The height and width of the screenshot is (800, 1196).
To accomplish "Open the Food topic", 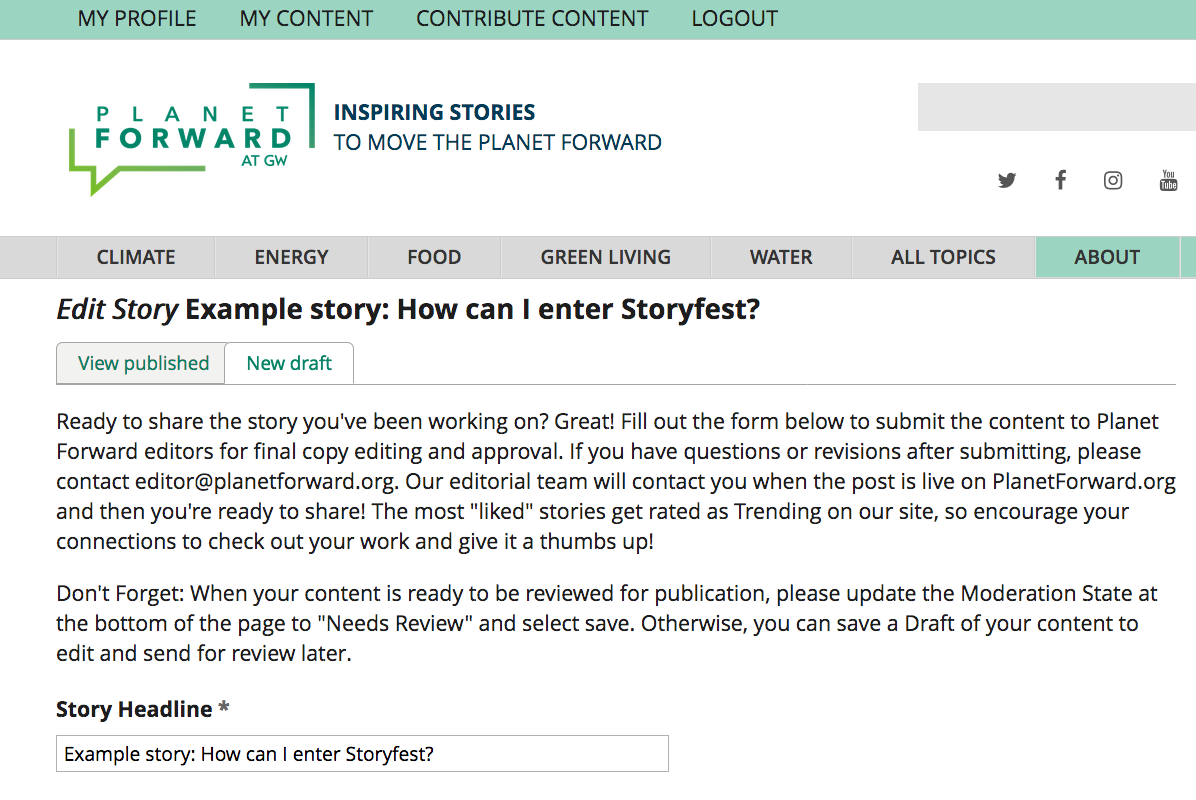I will tap(434, 257).
